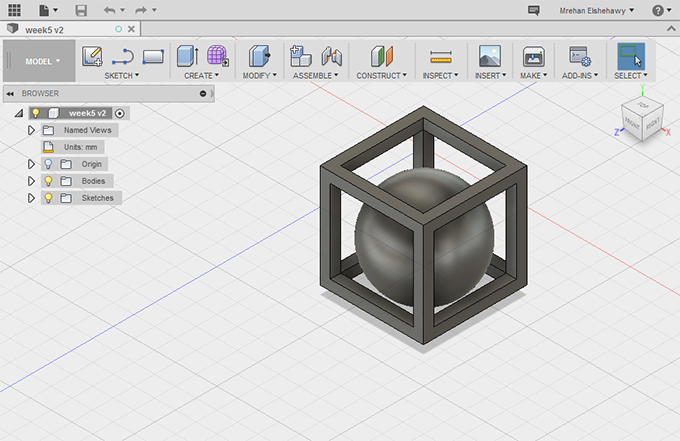Open the MODEL workspace dropdown
Viewport: 680px width, 441px height.
[x=42, y=61]
